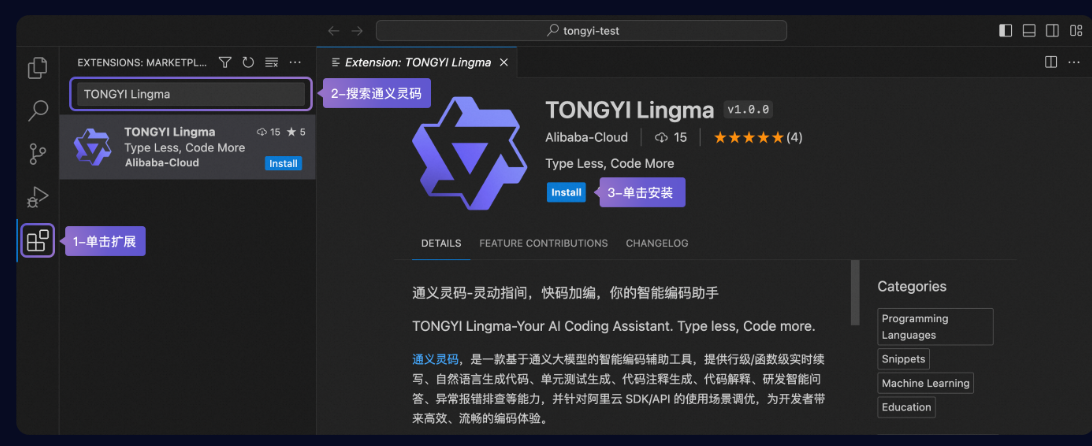Click the TONGYI Lingma title heading
Image resolution: width=1092 pixels, height=446 pixels.
point(630,110)
